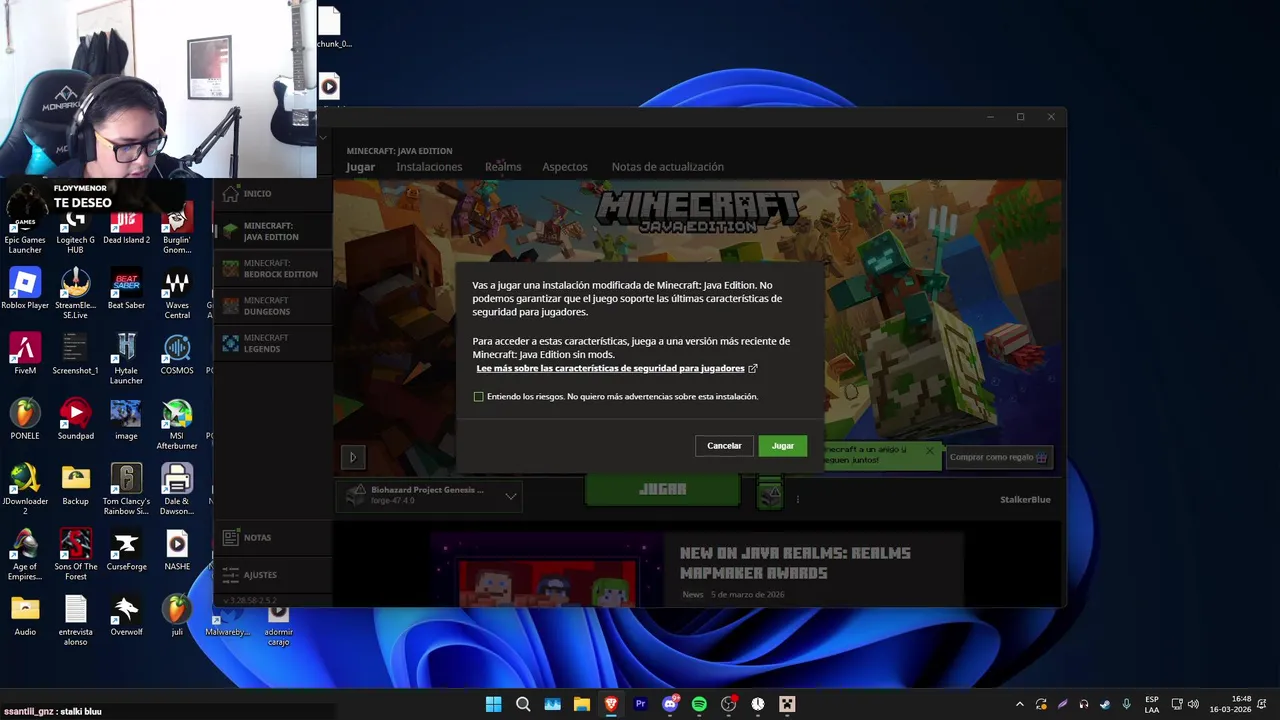This screenshot has height=720, width=1280.
Task: Select Minecraft Legends in sidebar
Action: [272, 344]
